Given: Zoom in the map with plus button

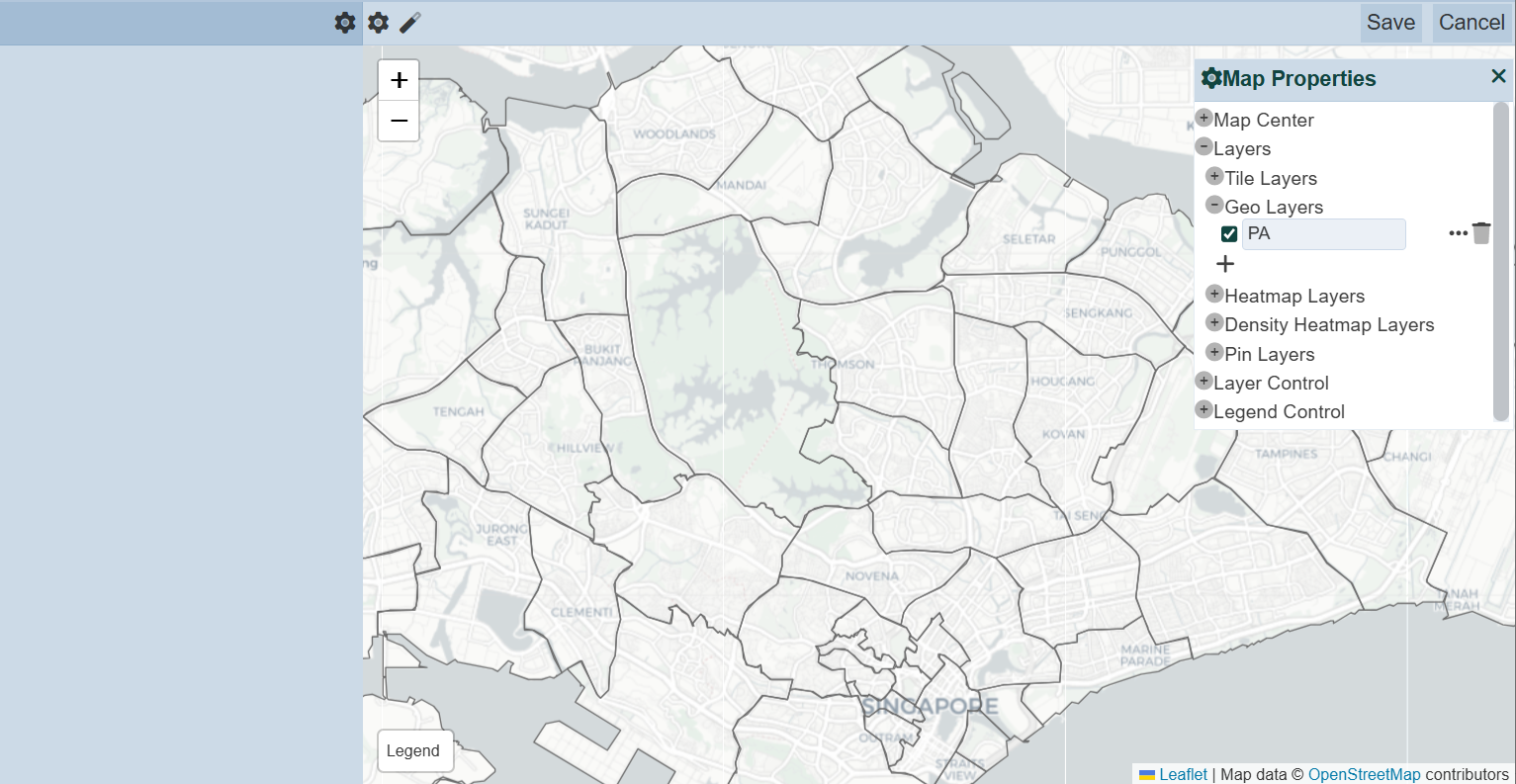Looking at the screenshot, I should coord(399,80).
